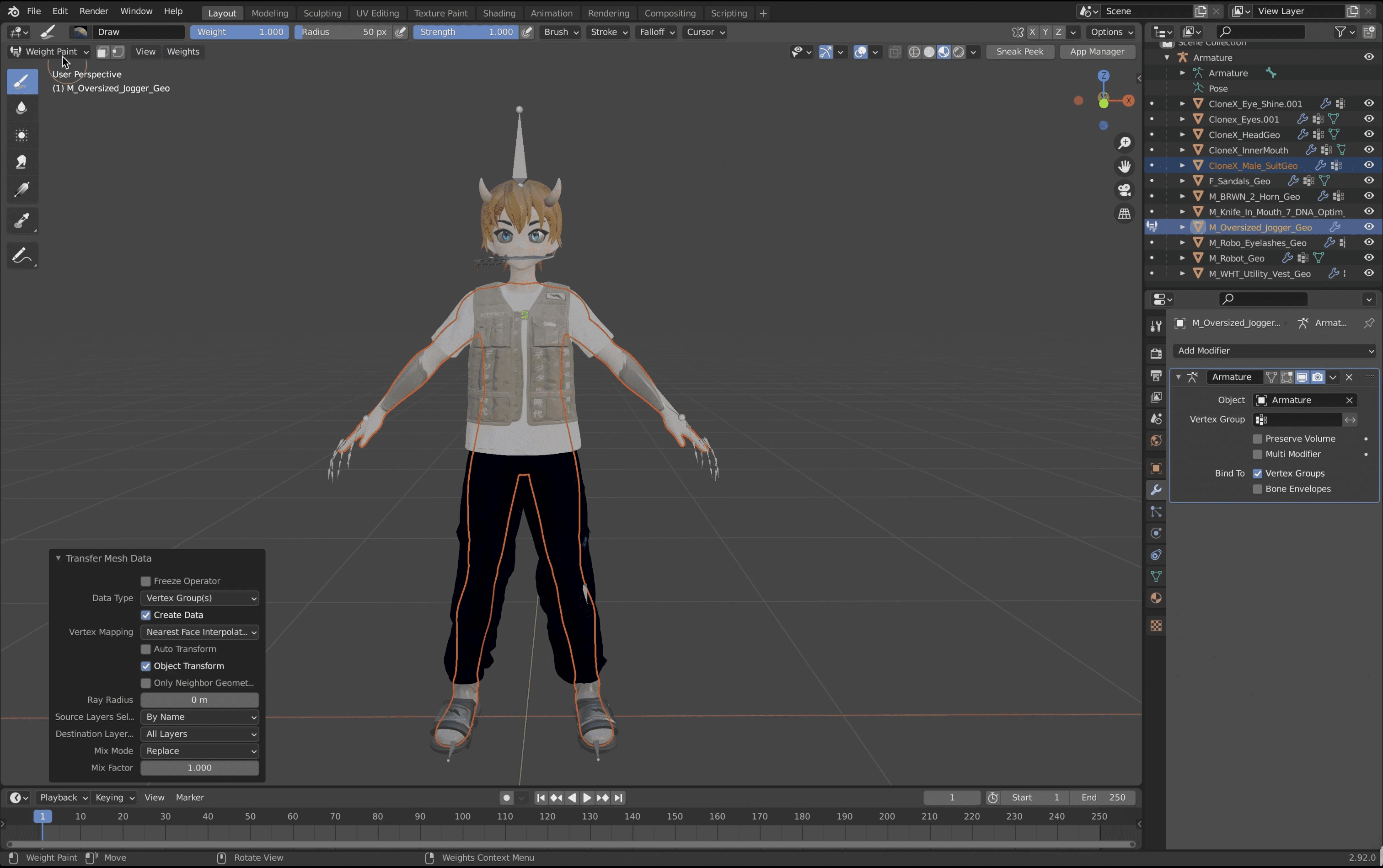This screenshot has width=1383, height=868.
Task: Click the Sneak Peek button
Action: (x=1019, y=52)
